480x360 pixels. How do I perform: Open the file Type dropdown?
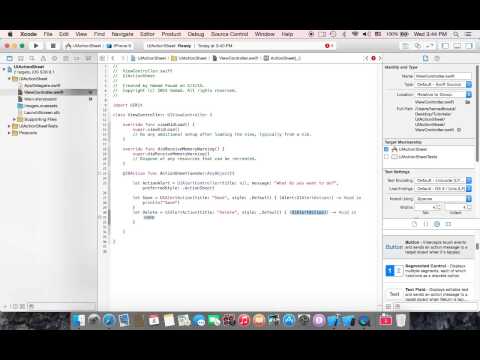[443, 84]
